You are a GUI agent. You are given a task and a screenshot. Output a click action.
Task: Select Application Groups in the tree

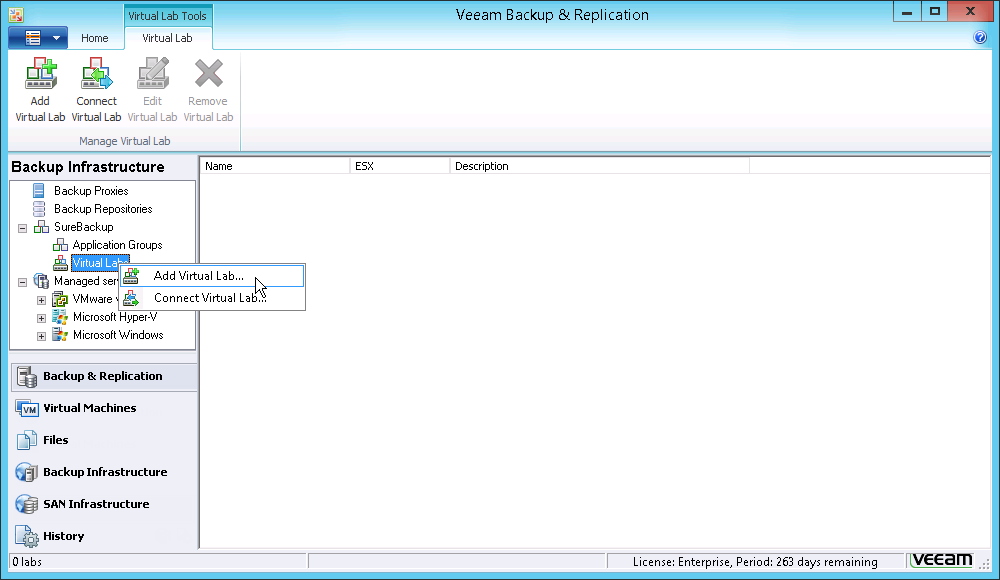117,245
